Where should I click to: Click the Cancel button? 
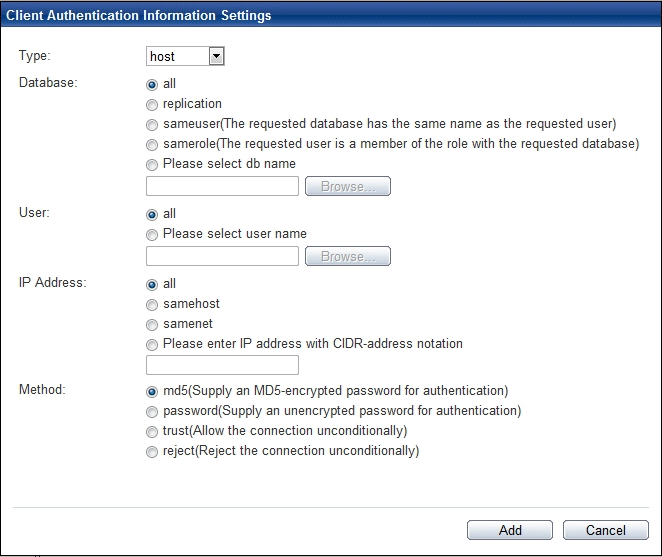click(605, 530)
